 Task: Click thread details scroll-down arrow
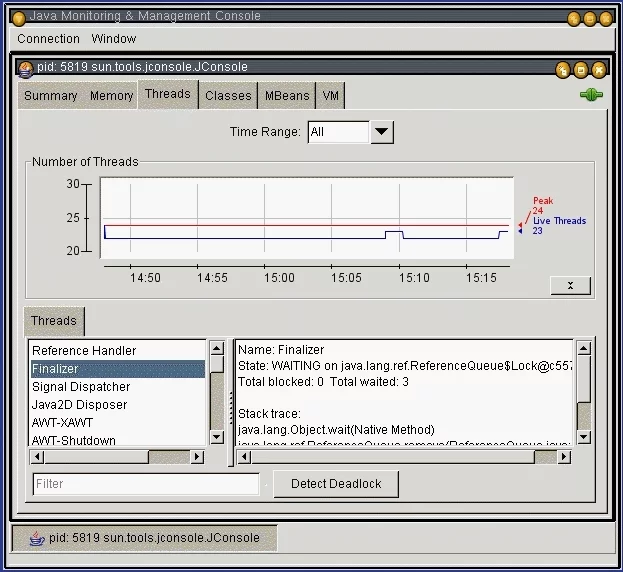pos(584,437)
